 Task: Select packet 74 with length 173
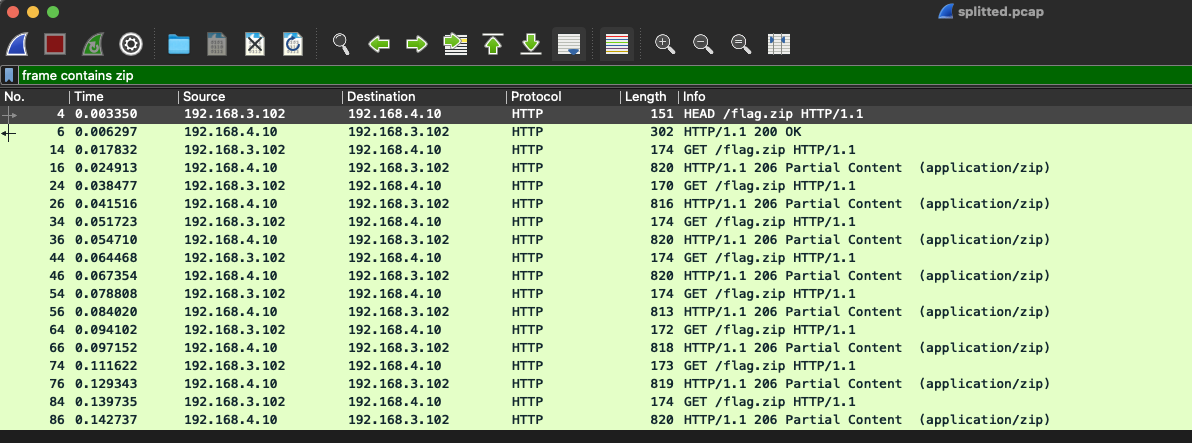pyautogui.click(x=596, y=365)
